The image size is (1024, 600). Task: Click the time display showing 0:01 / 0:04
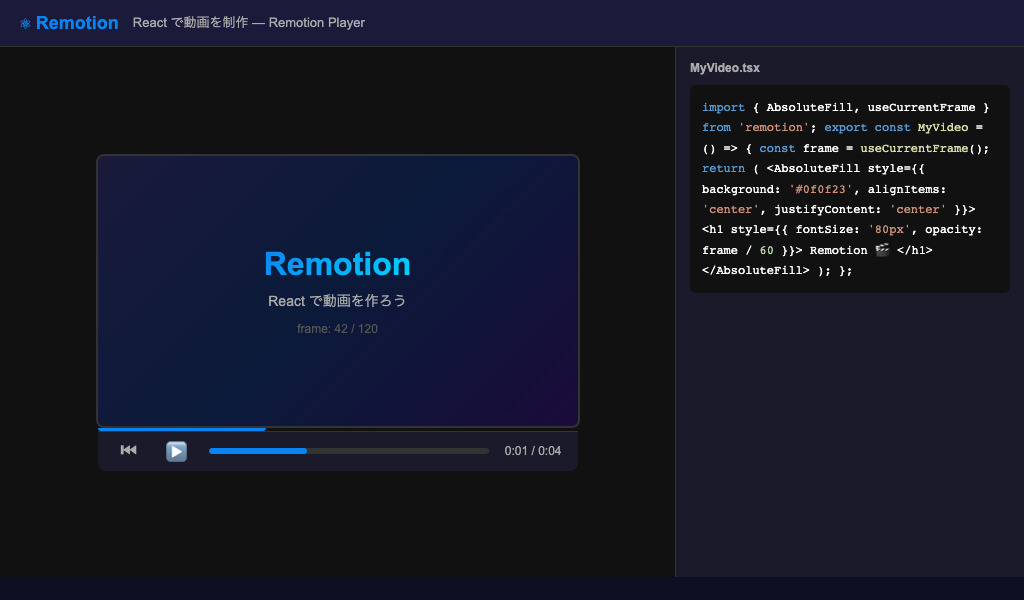(x=532, y=450)
